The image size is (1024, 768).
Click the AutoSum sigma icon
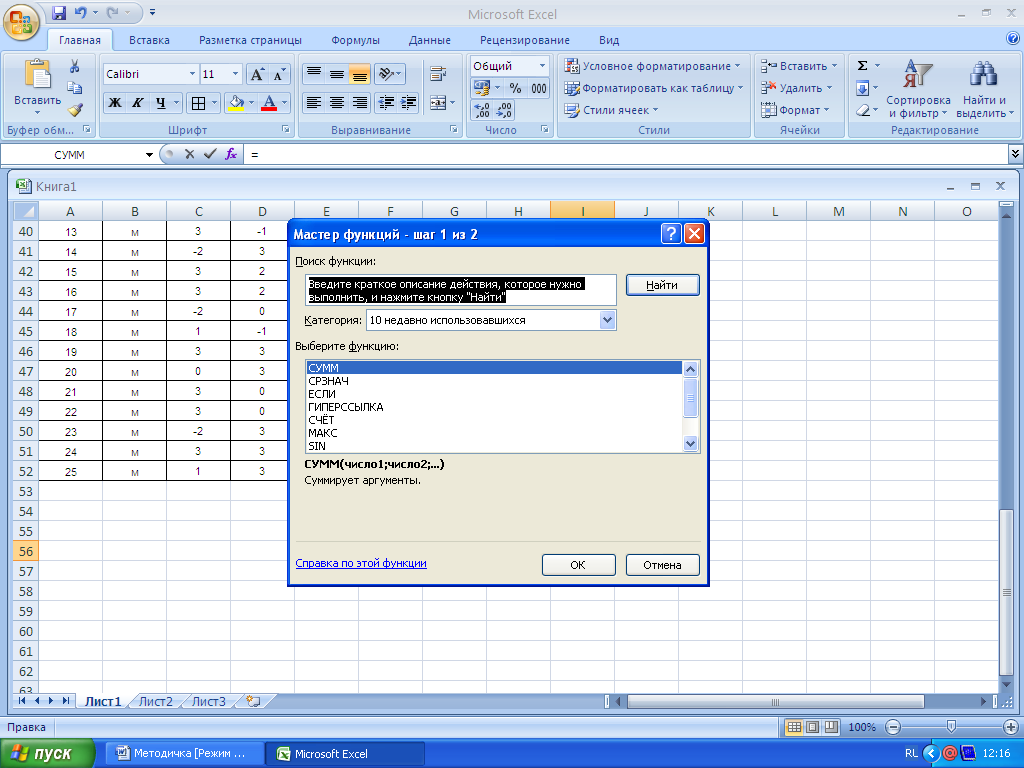click(862, 65)
